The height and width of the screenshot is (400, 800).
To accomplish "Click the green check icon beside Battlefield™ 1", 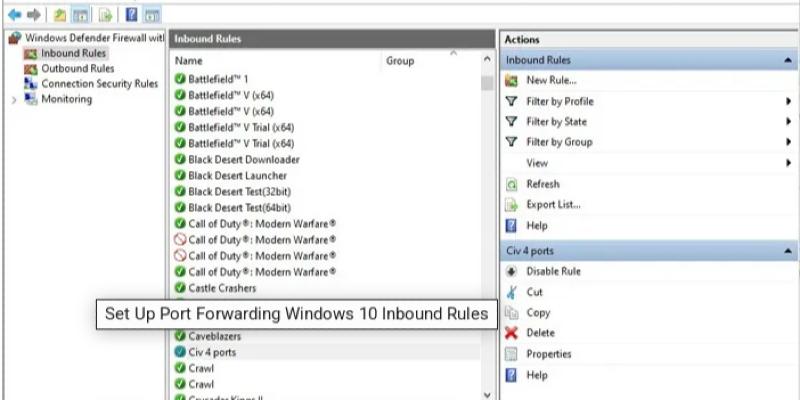I will point(180,79).
